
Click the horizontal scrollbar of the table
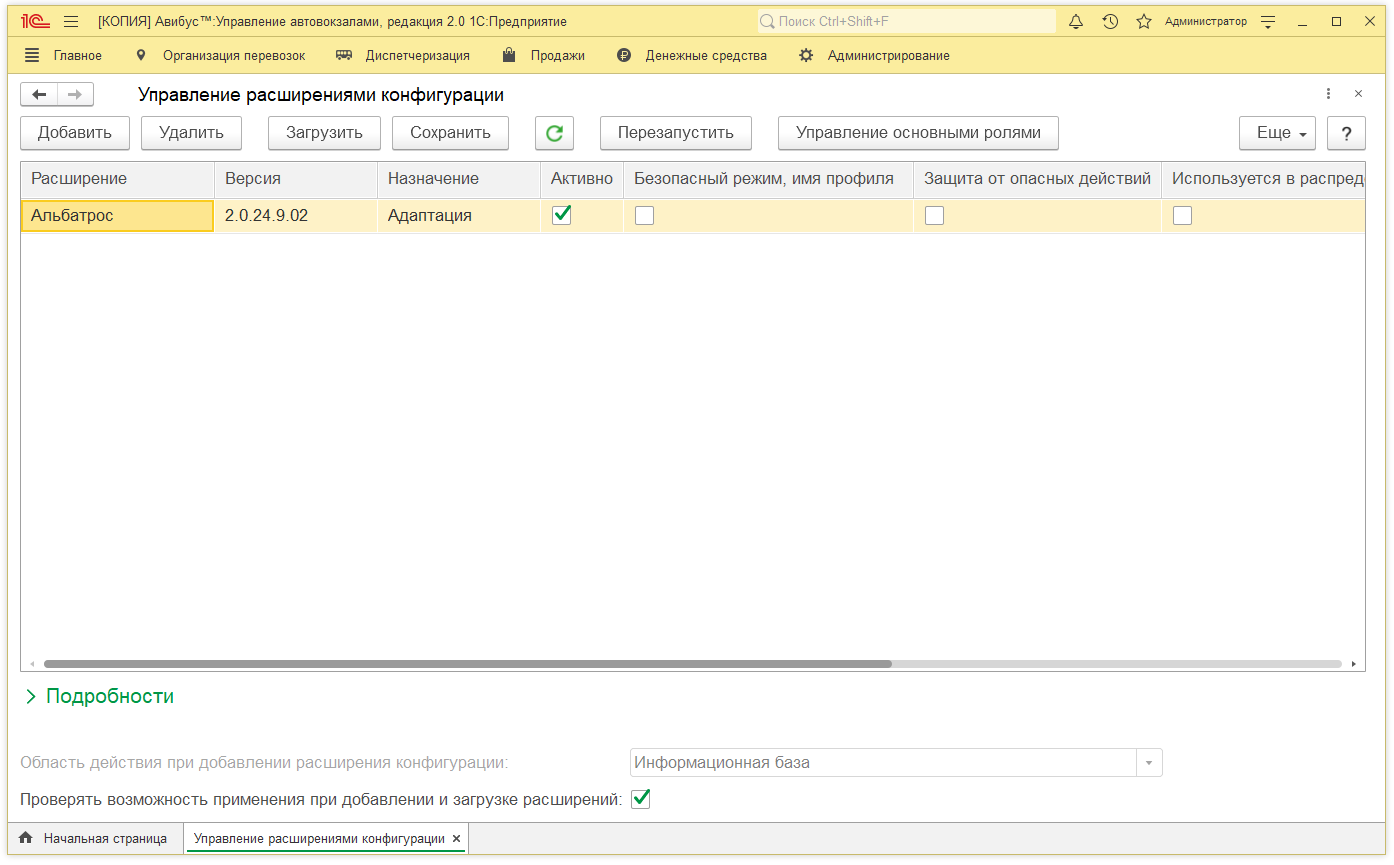coord(467,664)
